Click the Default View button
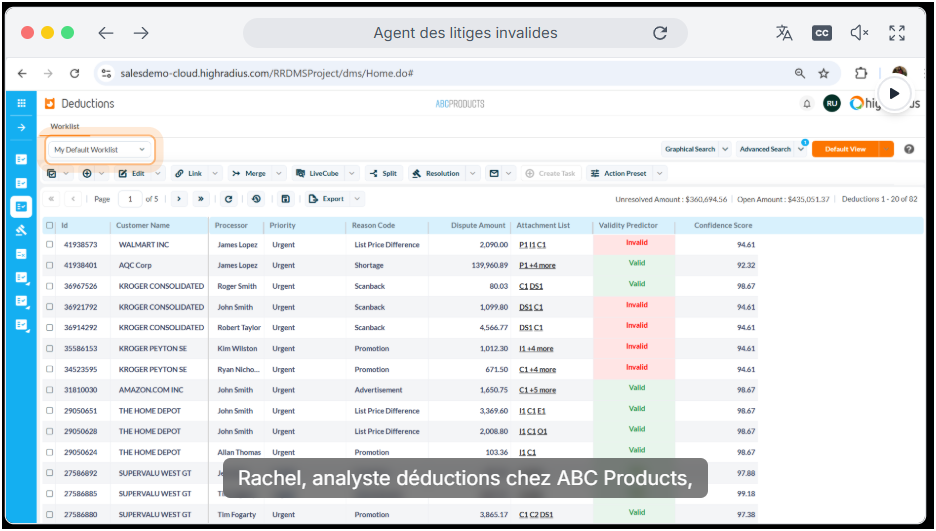This screenshot has width=936, height=531. coord(845,149)
